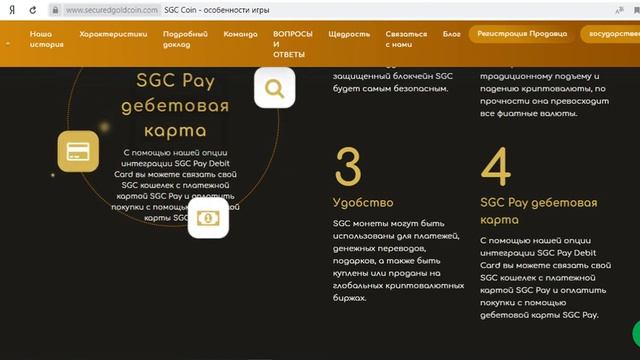Click the padlock secure-site icon

(55, 10)
